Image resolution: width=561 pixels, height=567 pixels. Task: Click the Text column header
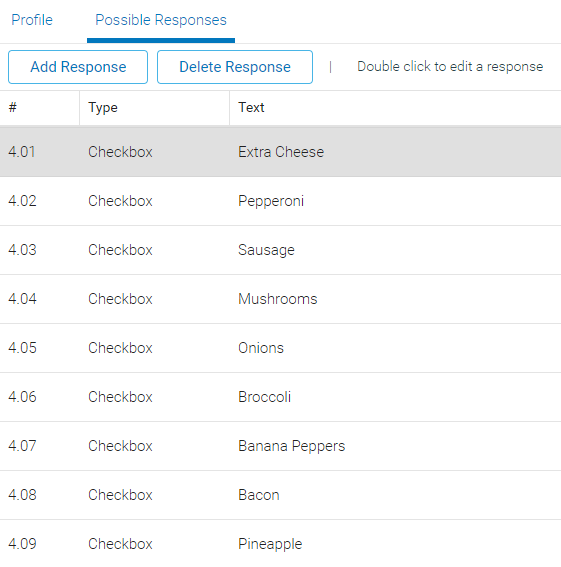point(395,108)
